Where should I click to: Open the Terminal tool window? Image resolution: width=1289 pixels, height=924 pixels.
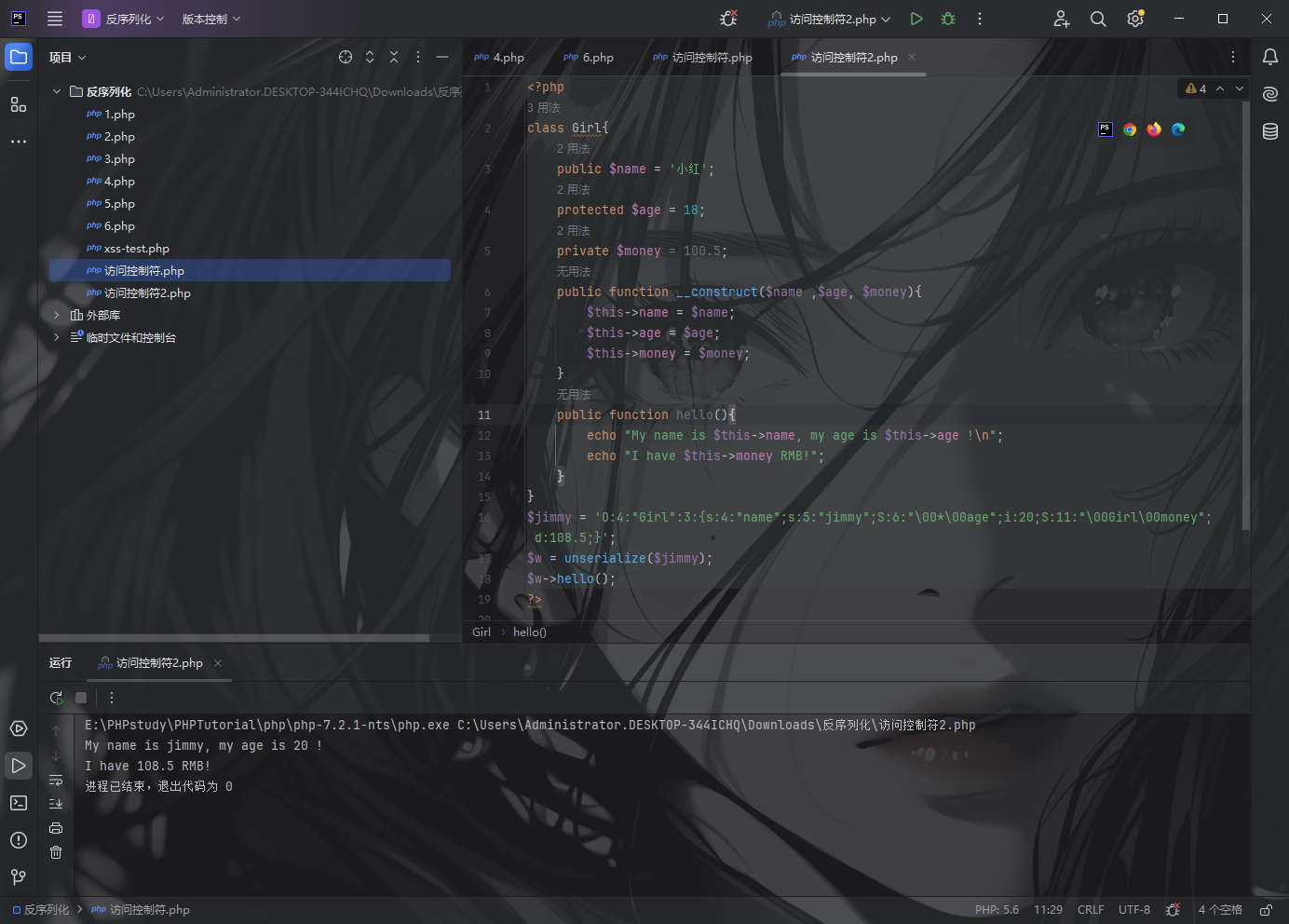point(19,803)
